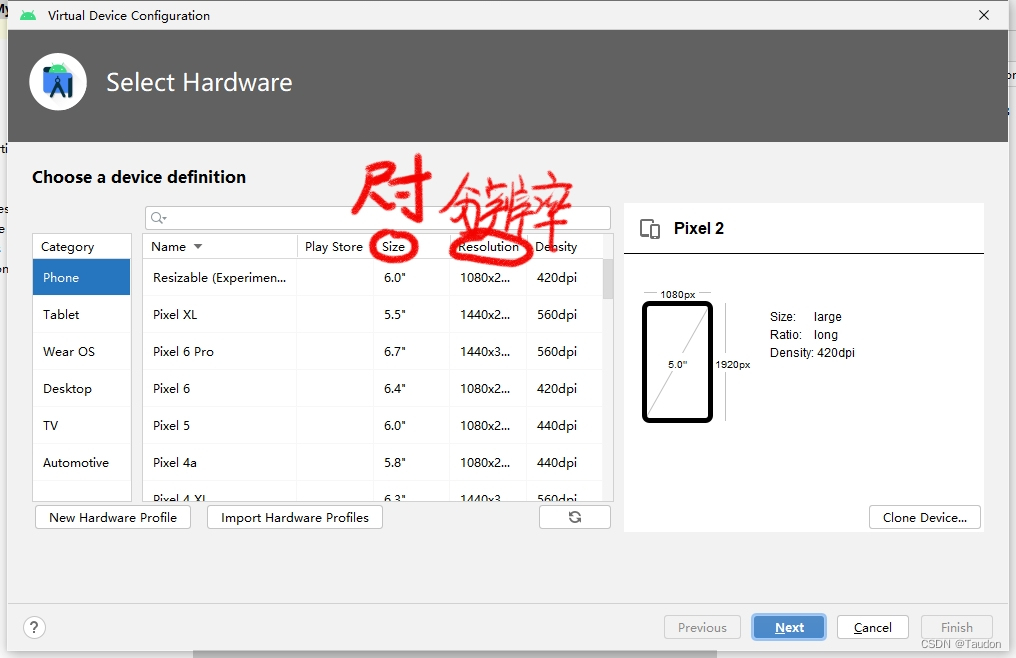Choose the Pixel 6 row
The width and height of the screenshot is (1016, 658).
click(373, 388)
